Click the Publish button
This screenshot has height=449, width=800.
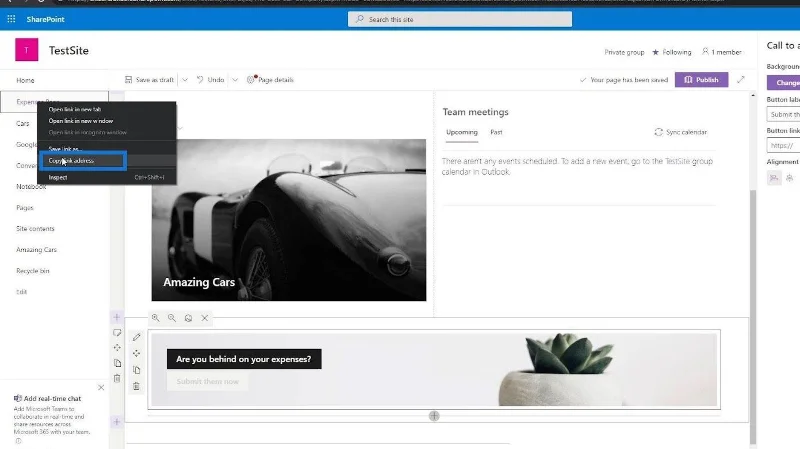(x=702, y=80)
